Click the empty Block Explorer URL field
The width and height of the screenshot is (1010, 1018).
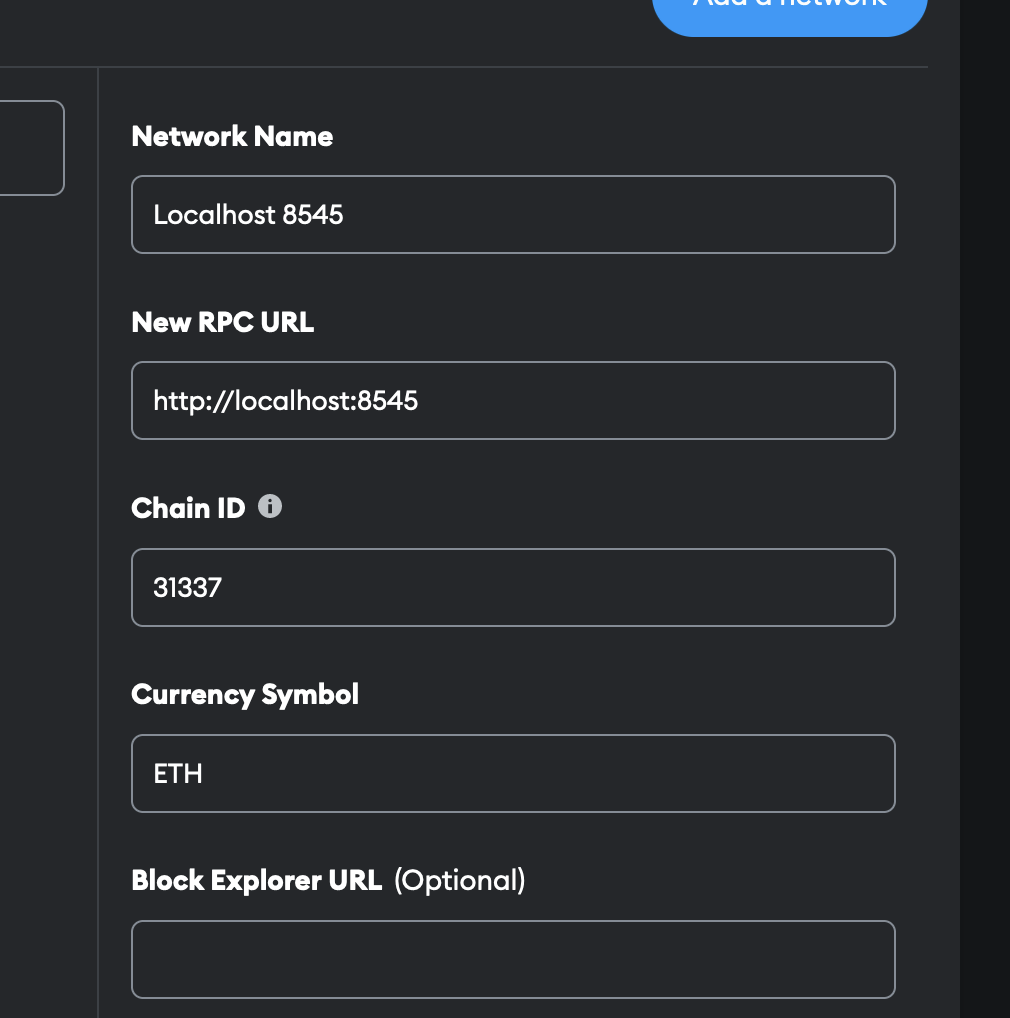[x=513, y=960]
